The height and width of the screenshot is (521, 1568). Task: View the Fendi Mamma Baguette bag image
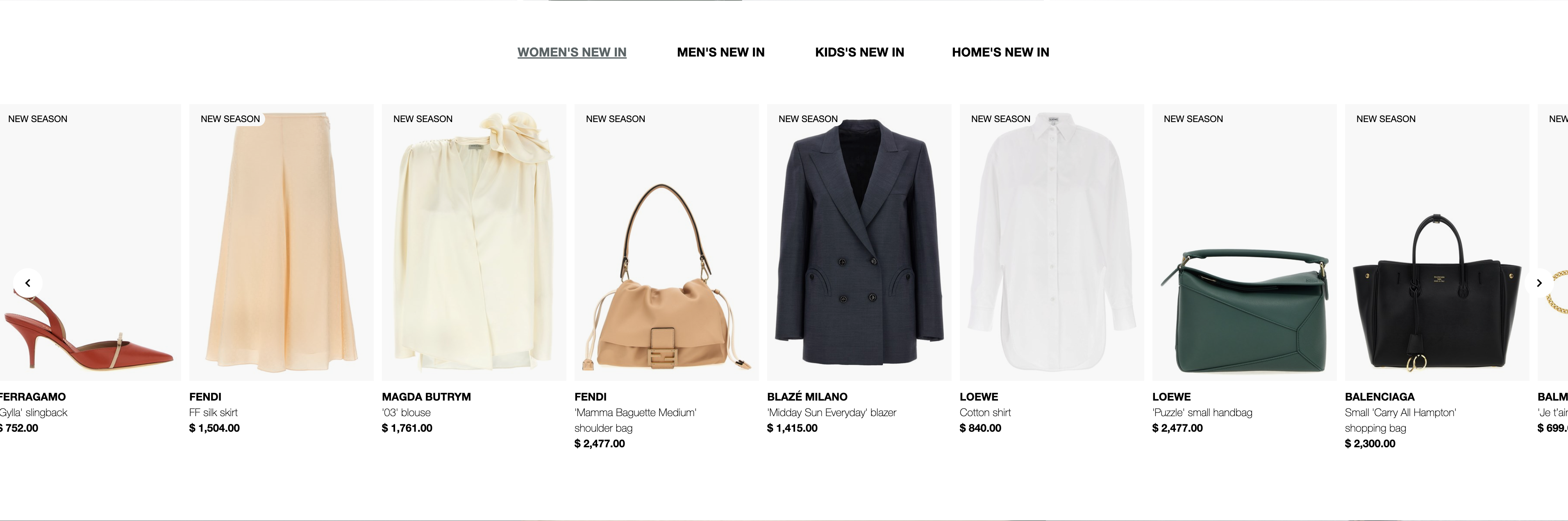(666, 242)
